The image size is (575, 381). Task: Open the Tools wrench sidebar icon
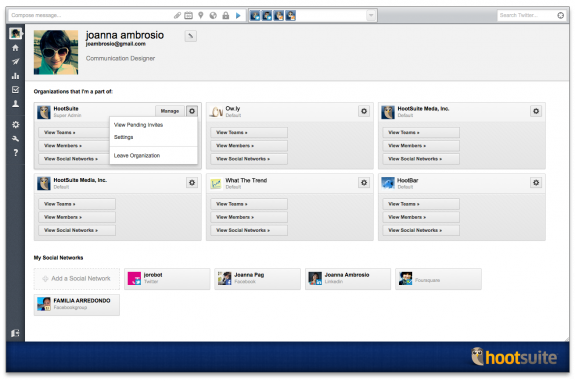coord(15,139)
